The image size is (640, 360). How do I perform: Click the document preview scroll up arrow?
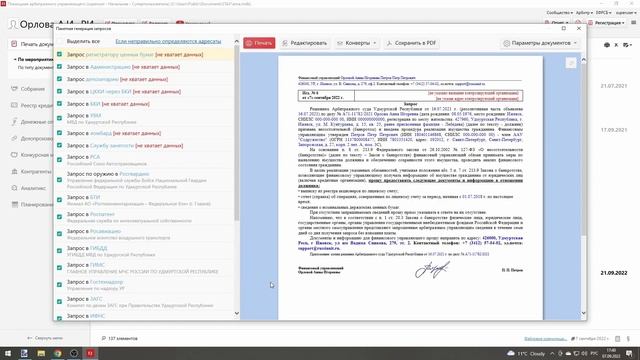click(x=583, y=60)
